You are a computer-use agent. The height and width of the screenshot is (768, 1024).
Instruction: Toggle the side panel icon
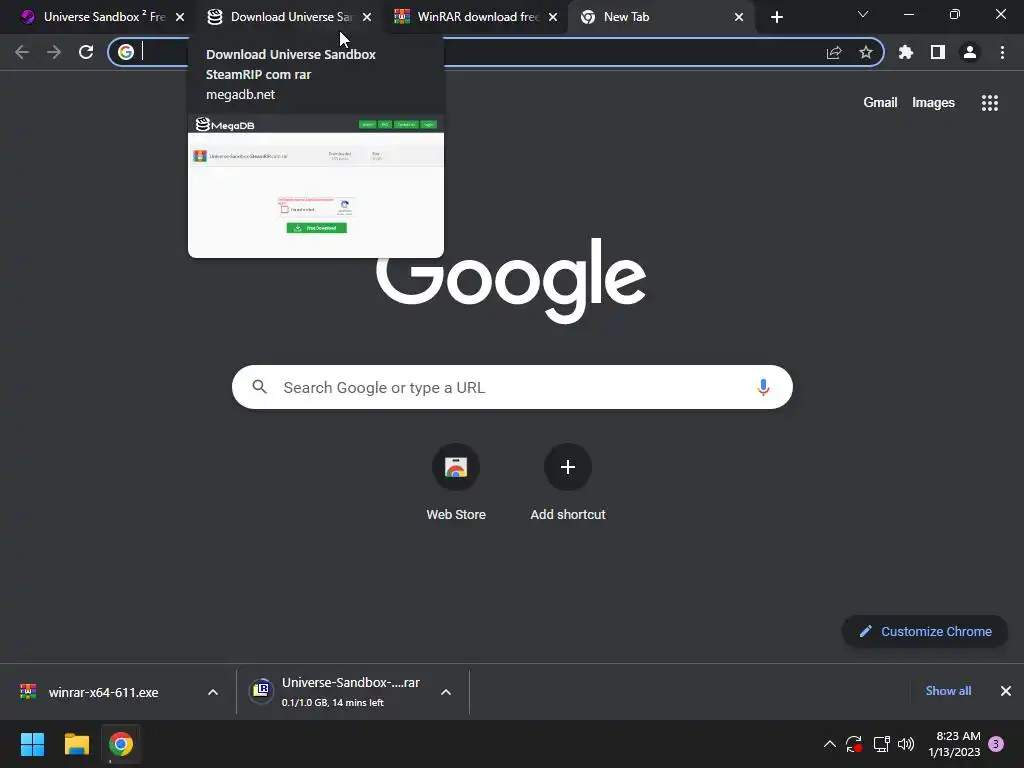(x=938, y=52)
